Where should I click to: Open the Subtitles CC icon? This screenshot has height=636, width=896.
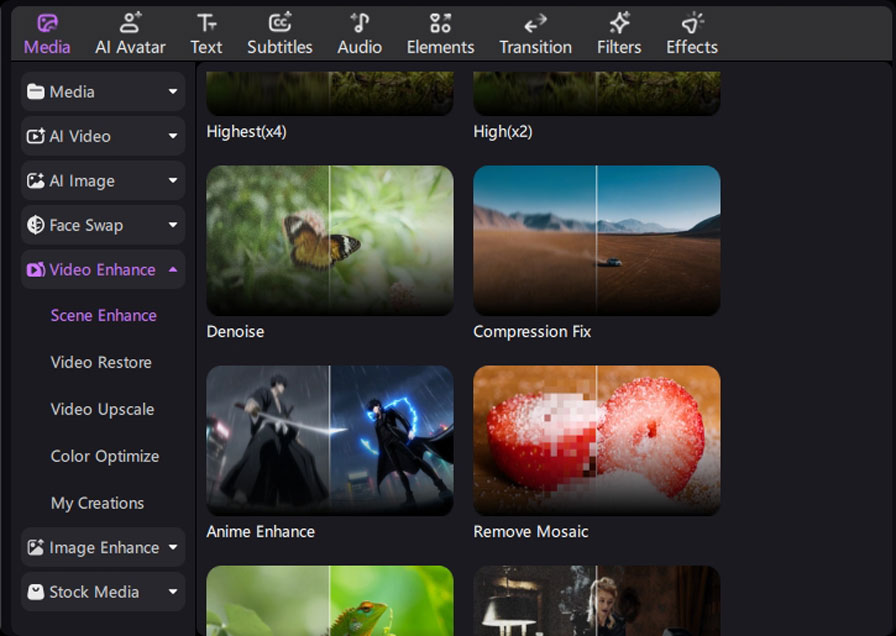click(x=280, y=23)
